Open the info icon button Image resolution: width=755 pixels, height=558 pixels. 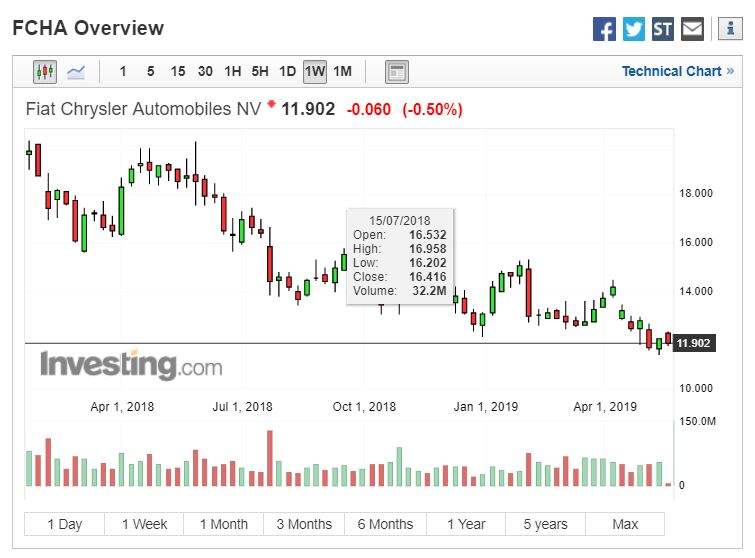730,28
